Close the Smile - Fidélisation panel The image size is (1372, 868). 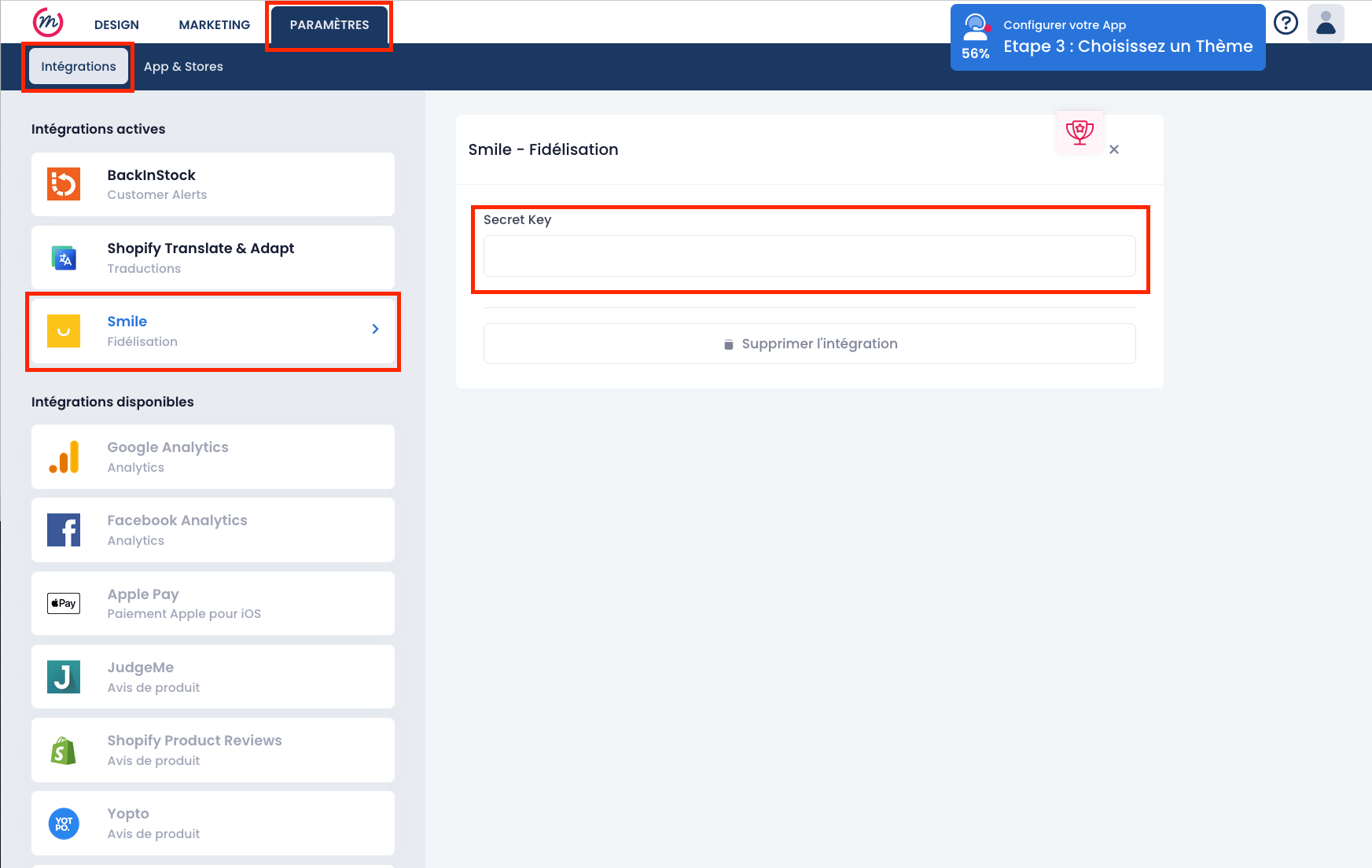pos(1114,149)
